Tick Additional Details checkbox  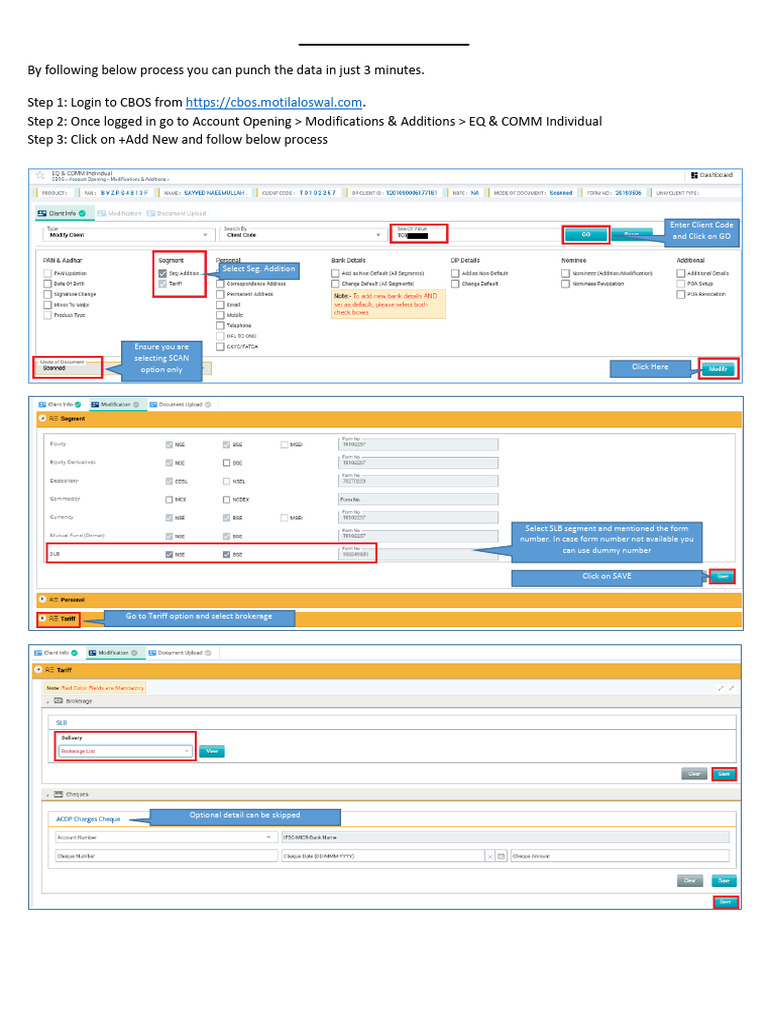coord(680,274)
